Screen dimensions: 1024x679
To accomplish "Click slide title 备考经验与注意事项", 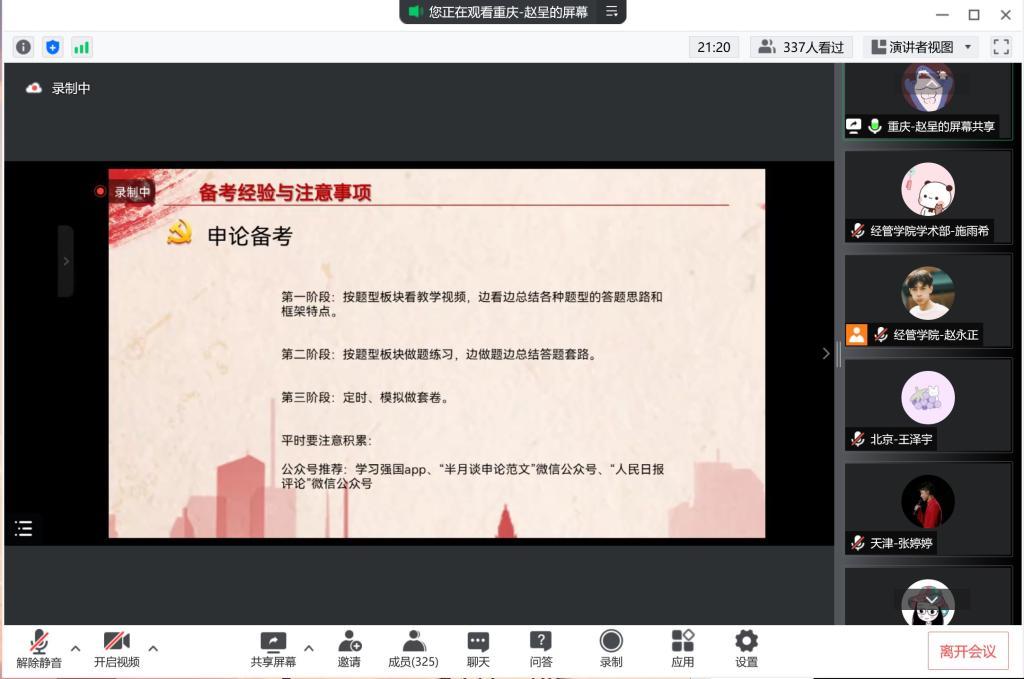I will (x=285, y=193).
